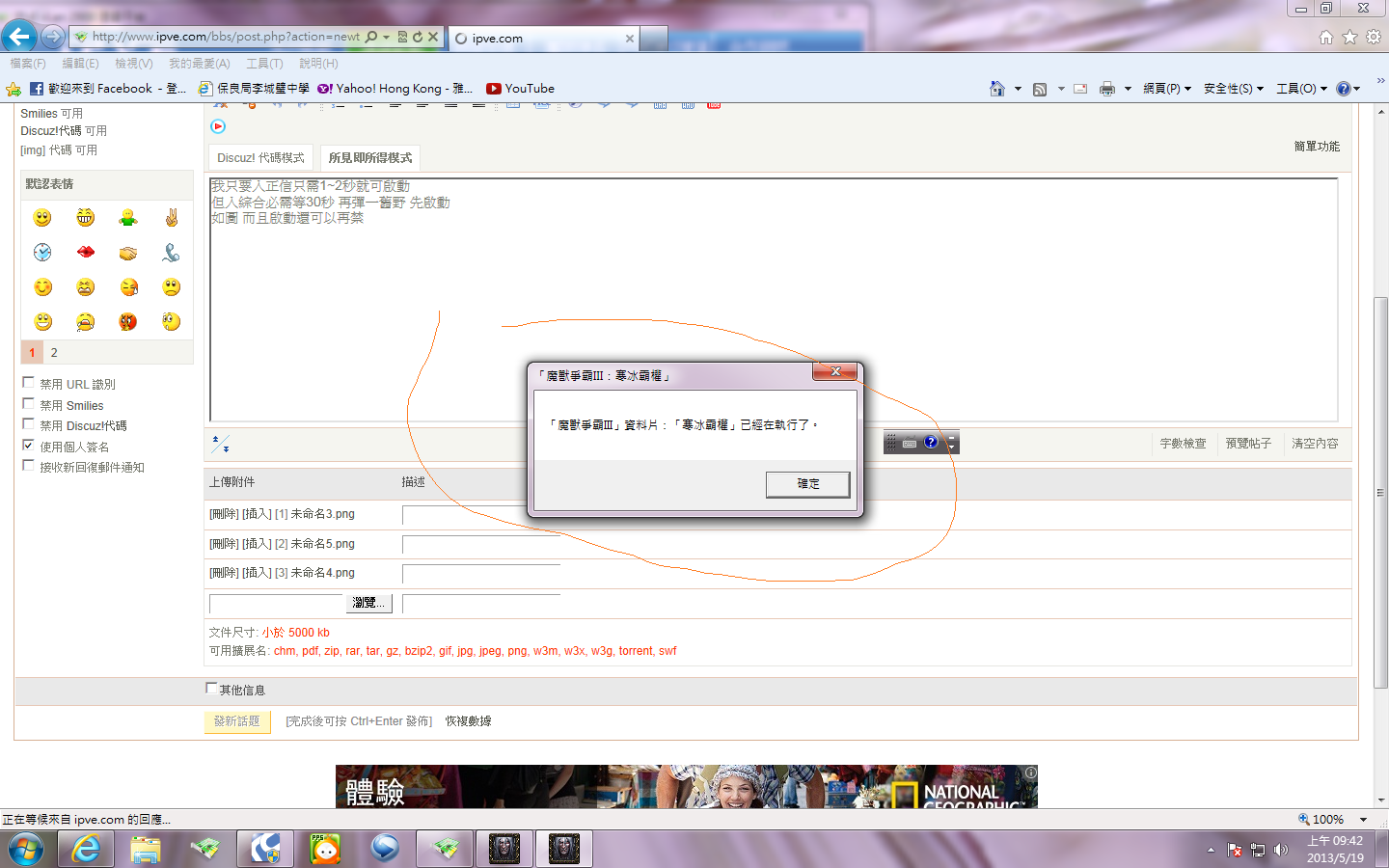Open Internet Explorer from the taskbar

[86, 849]
